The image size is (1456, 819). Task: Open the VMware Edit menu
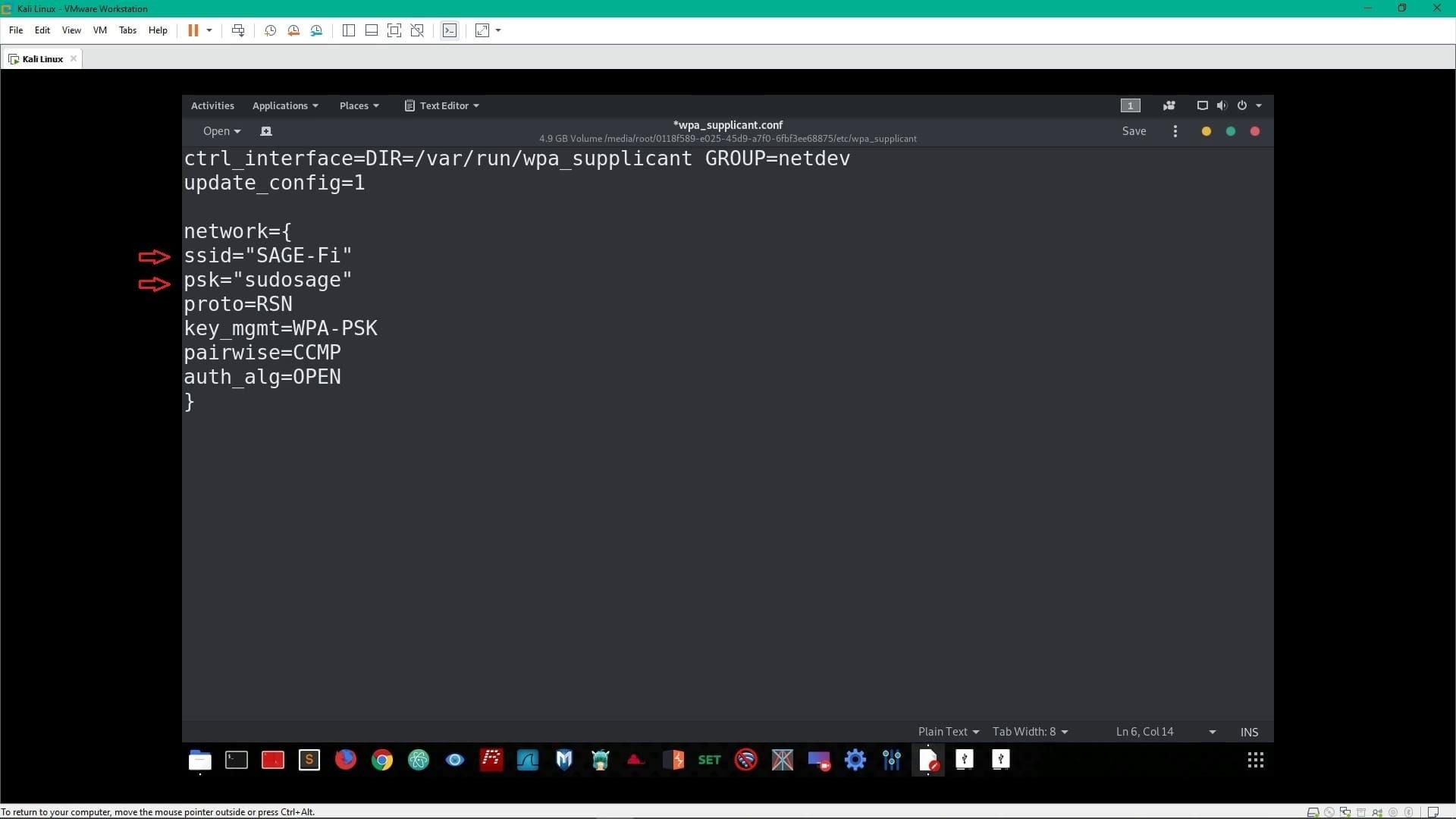[x=42, y=30]
